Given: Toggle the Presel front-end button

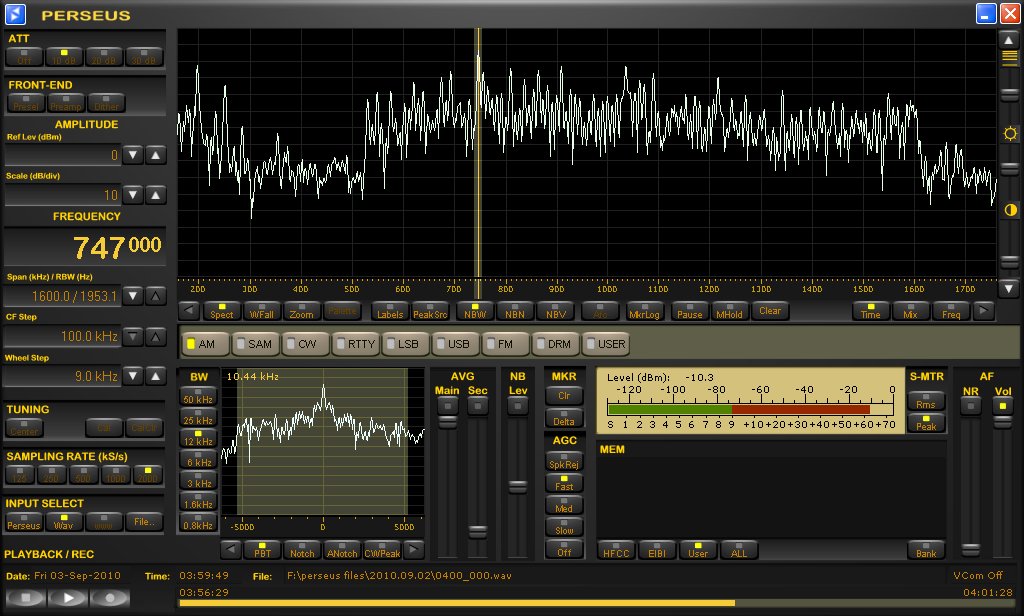Looking at the screenshot, I should tap(26, 103).
